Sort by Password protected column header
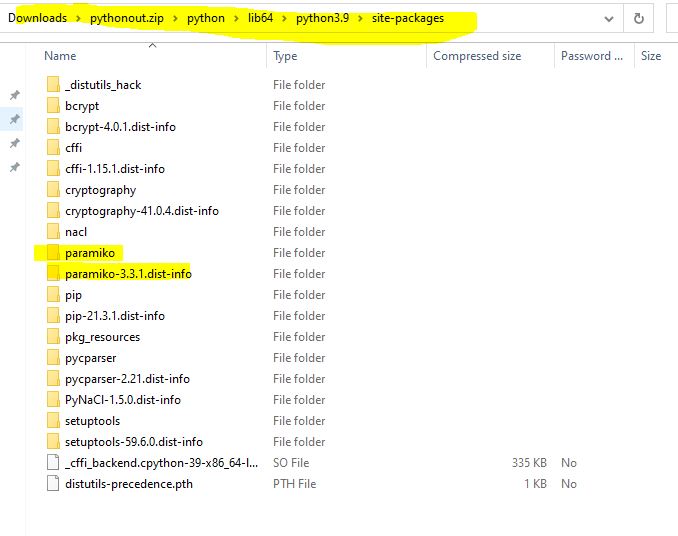This screenshot has height=536, width=678. tap(592, 56)
